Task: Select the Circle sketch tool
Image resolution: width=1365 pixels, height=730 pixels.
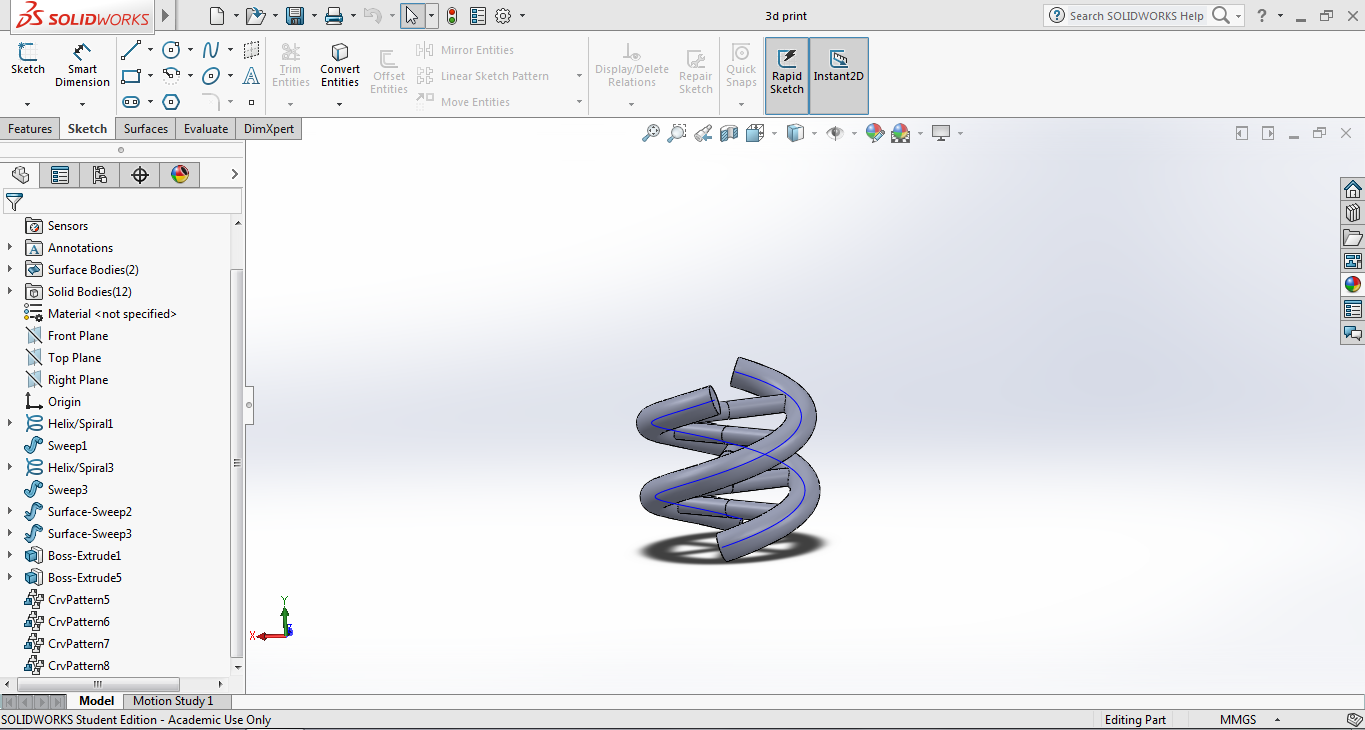Action: click(171, 50)
